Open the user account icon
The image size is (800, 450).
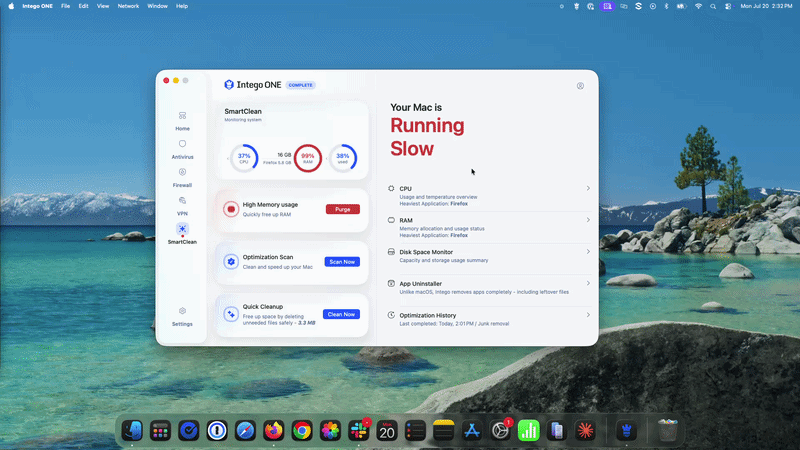click(580, 86)
